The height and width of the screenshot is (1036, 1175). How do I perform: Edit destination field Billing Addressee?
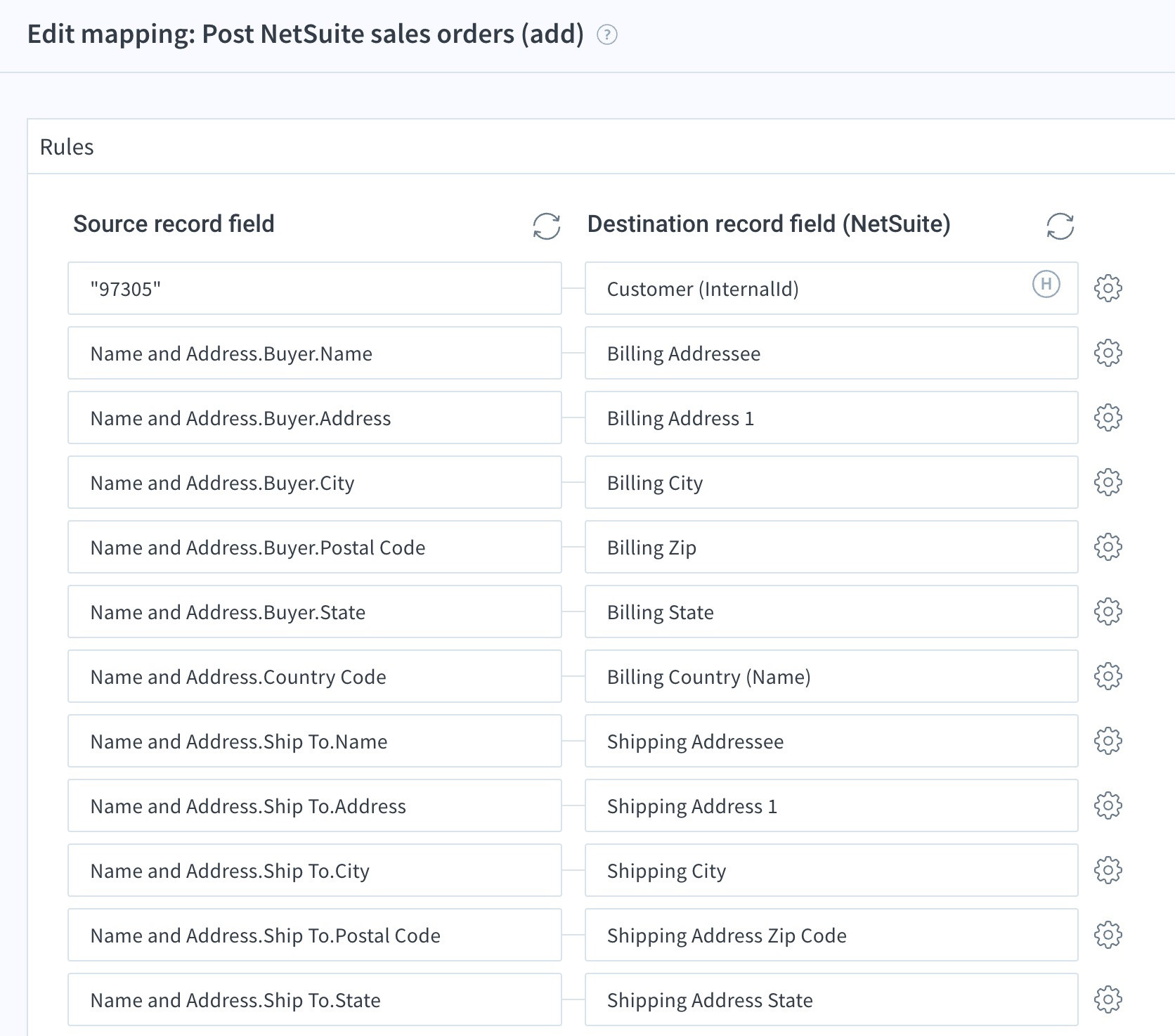point(831,353)
